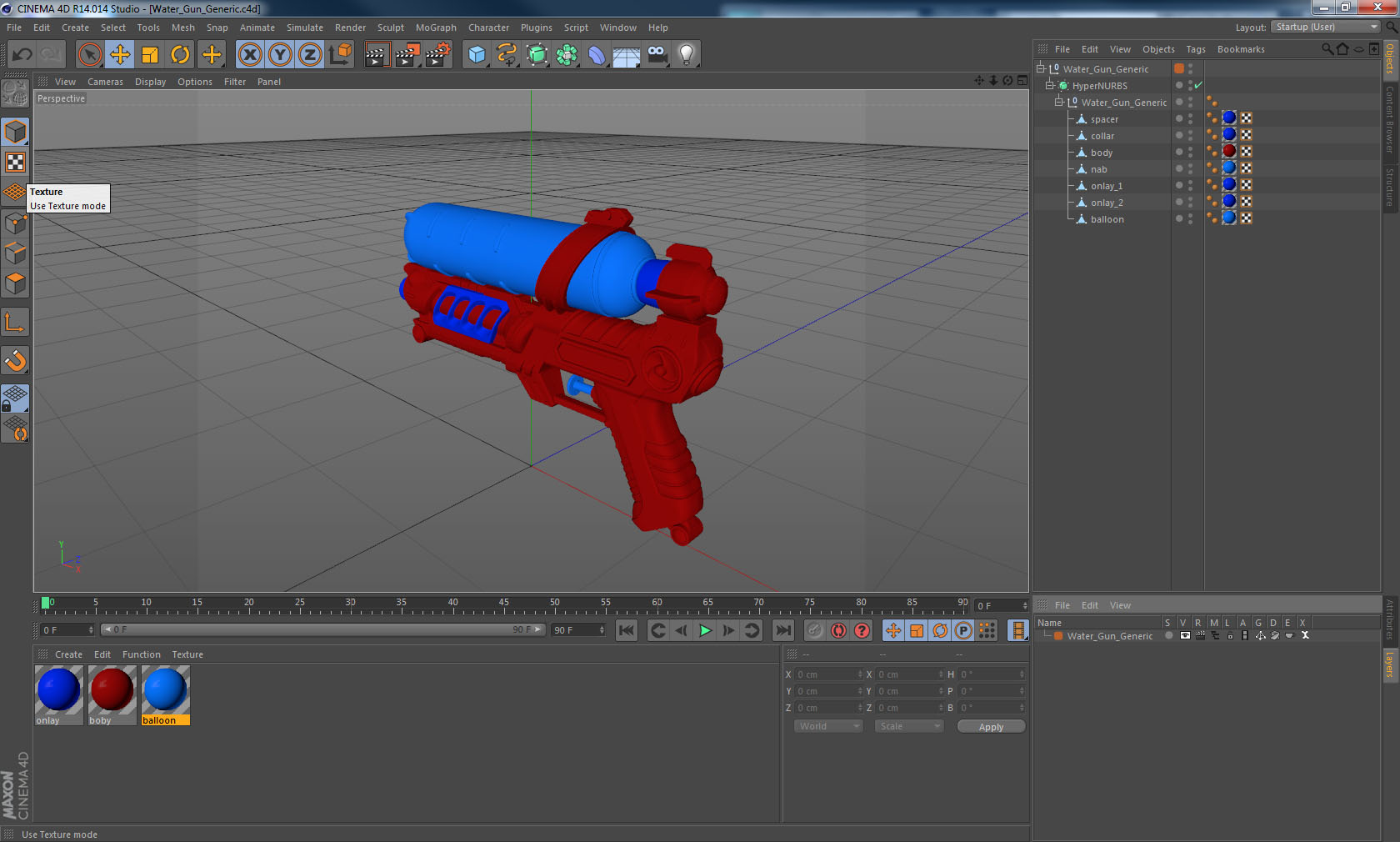Add a Light object

click(687, 55)
